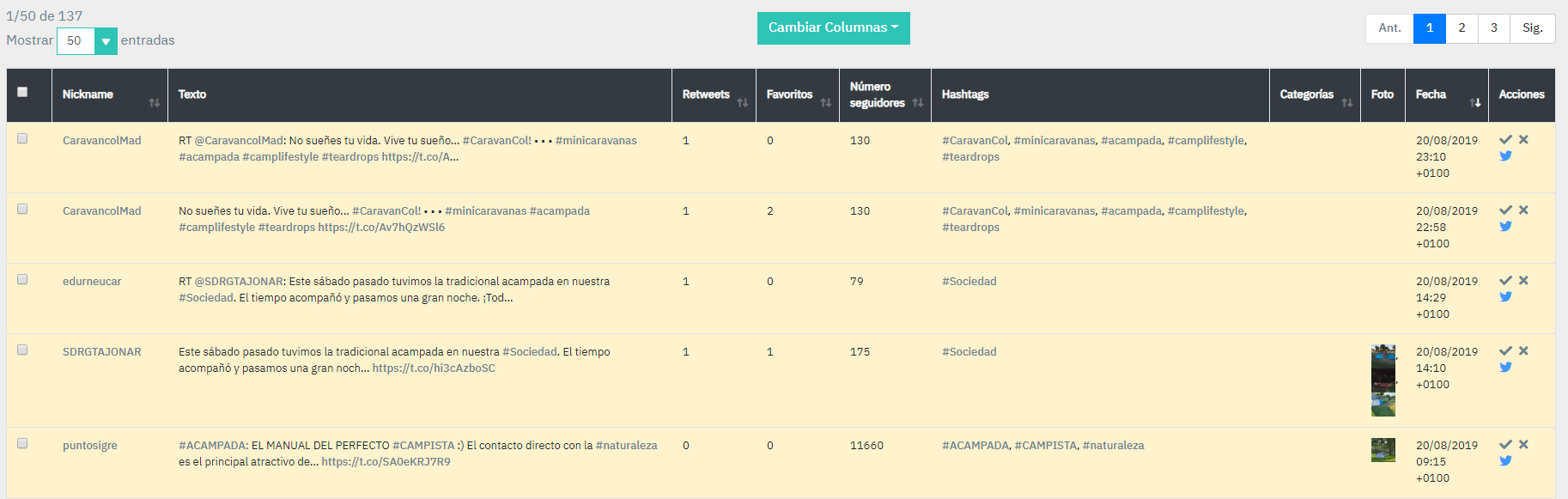
Task: Open the edurneucar nickname link
Action: 92,282
